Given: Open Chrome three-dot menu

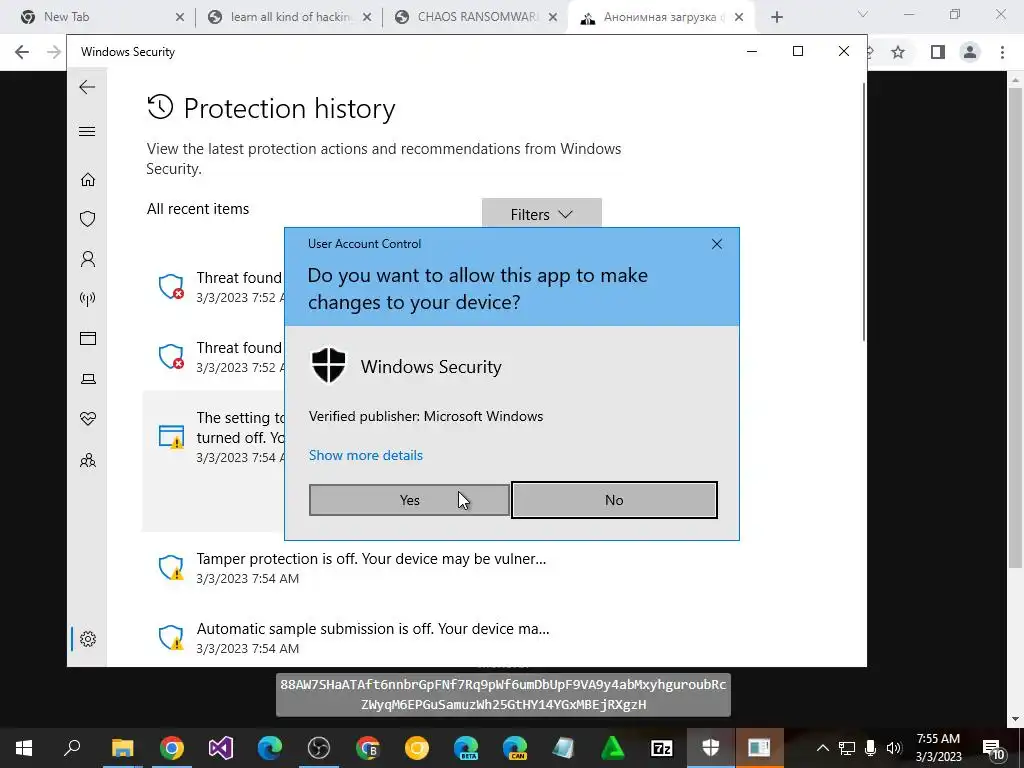Looking at the screenshot, I should pyautogui.click(x=1002, y=52).
